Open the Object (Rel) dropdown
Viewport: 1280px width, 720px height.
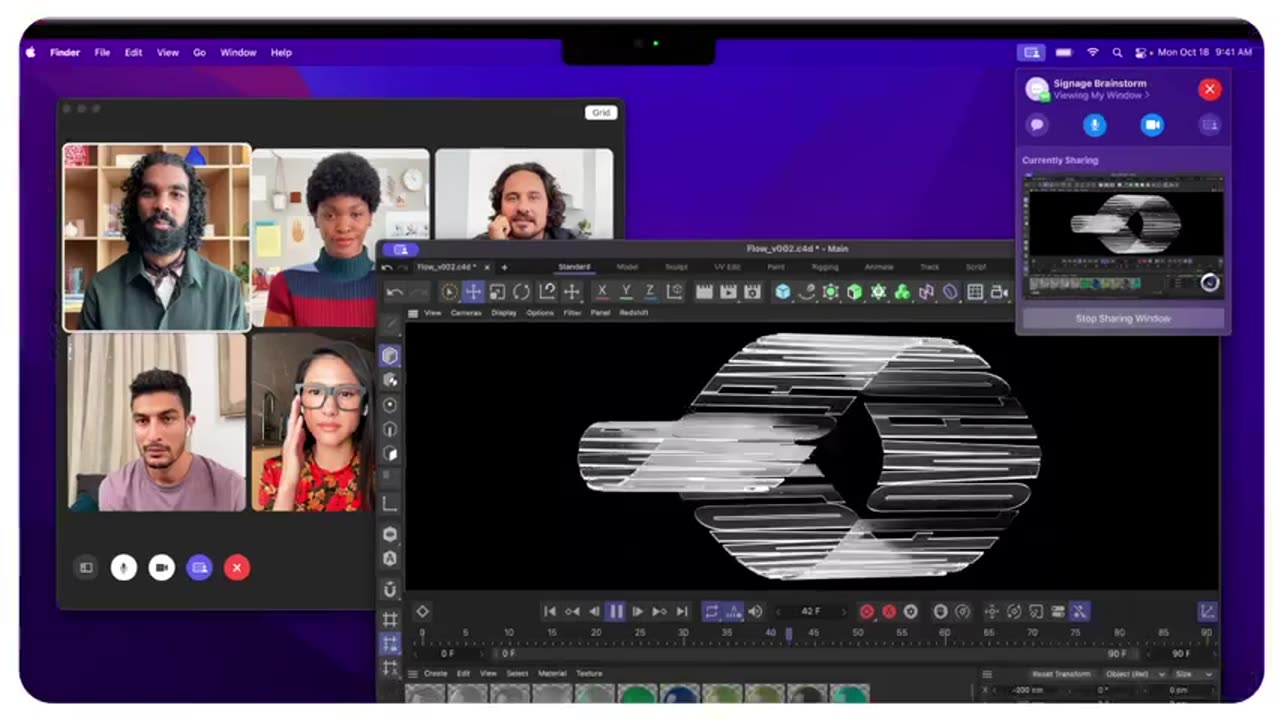click(x=1134, y=674)
